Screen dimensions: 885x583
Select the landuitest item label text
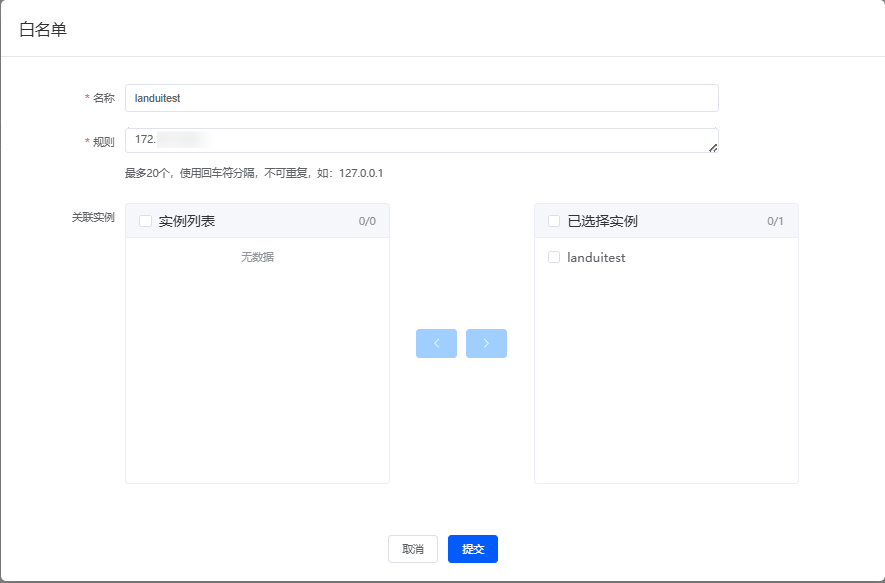[x=596, y=257]
